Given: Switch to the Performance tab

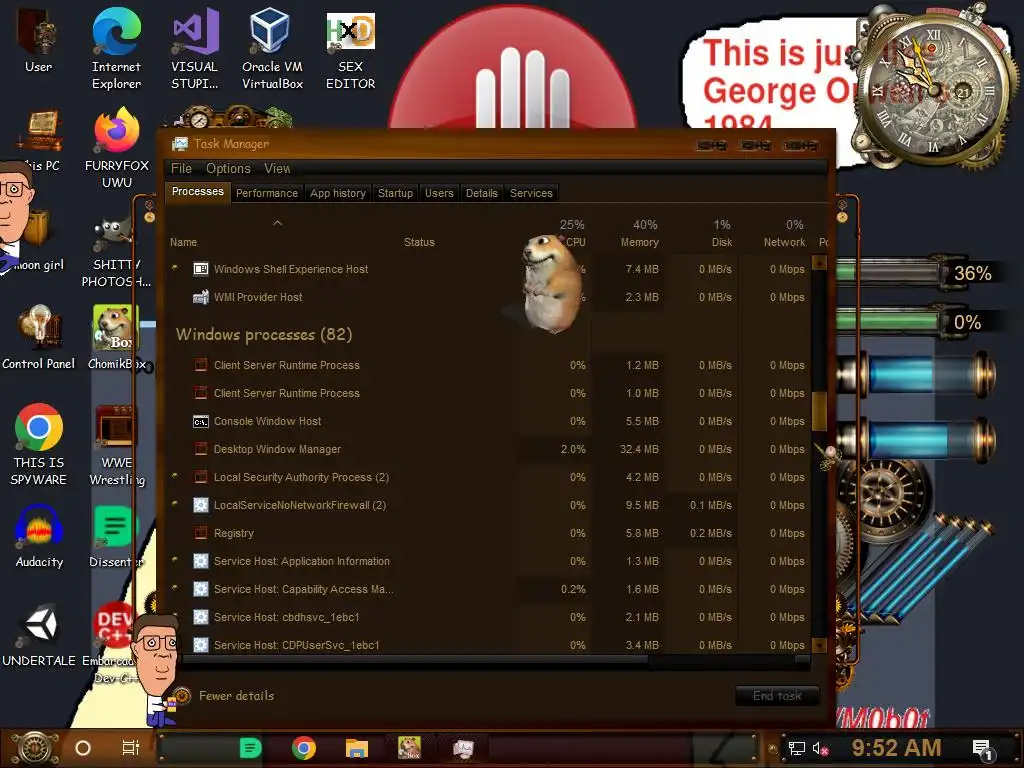Looking at the screenshot, I should point(266,193).
